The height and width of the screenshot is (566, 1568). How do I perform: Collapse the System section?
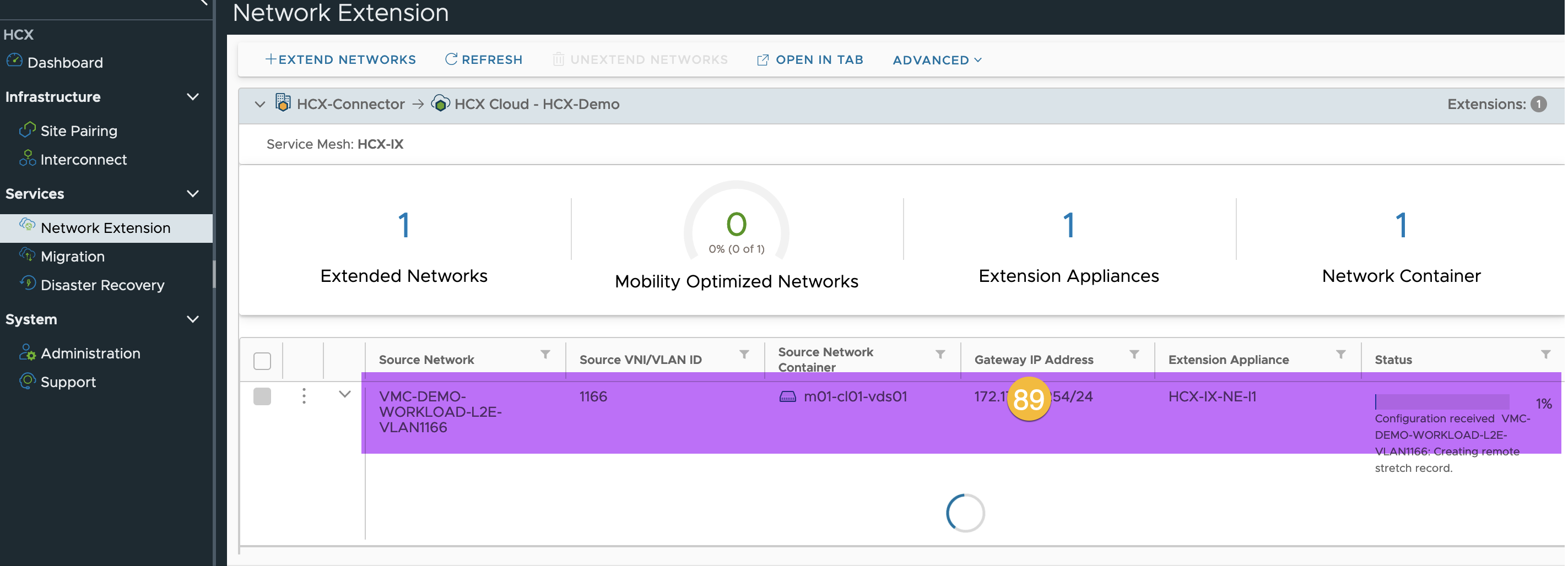(x=193, y=319)
